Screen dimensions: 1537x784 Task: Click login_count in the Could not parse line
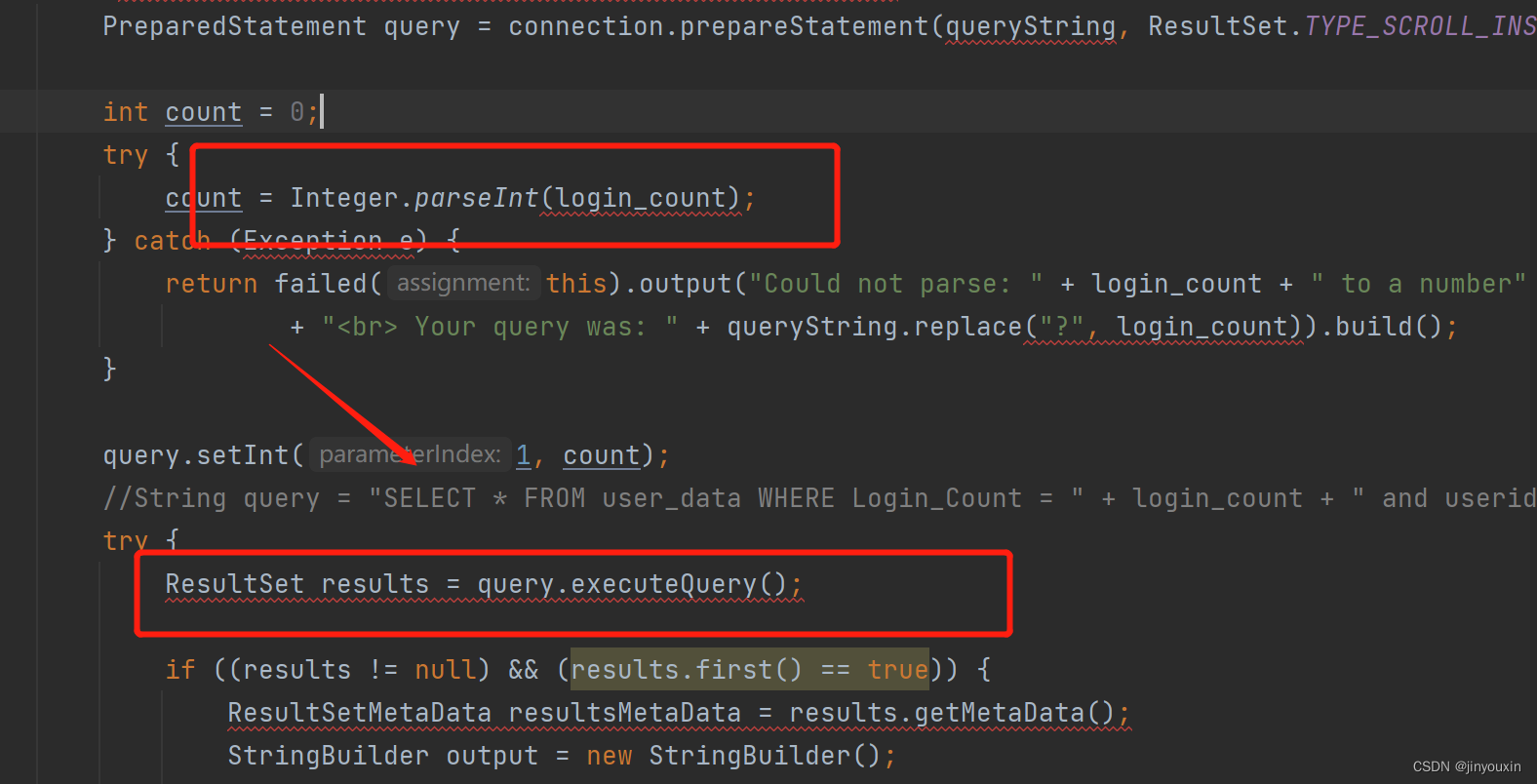click(x=1176, y=284)
